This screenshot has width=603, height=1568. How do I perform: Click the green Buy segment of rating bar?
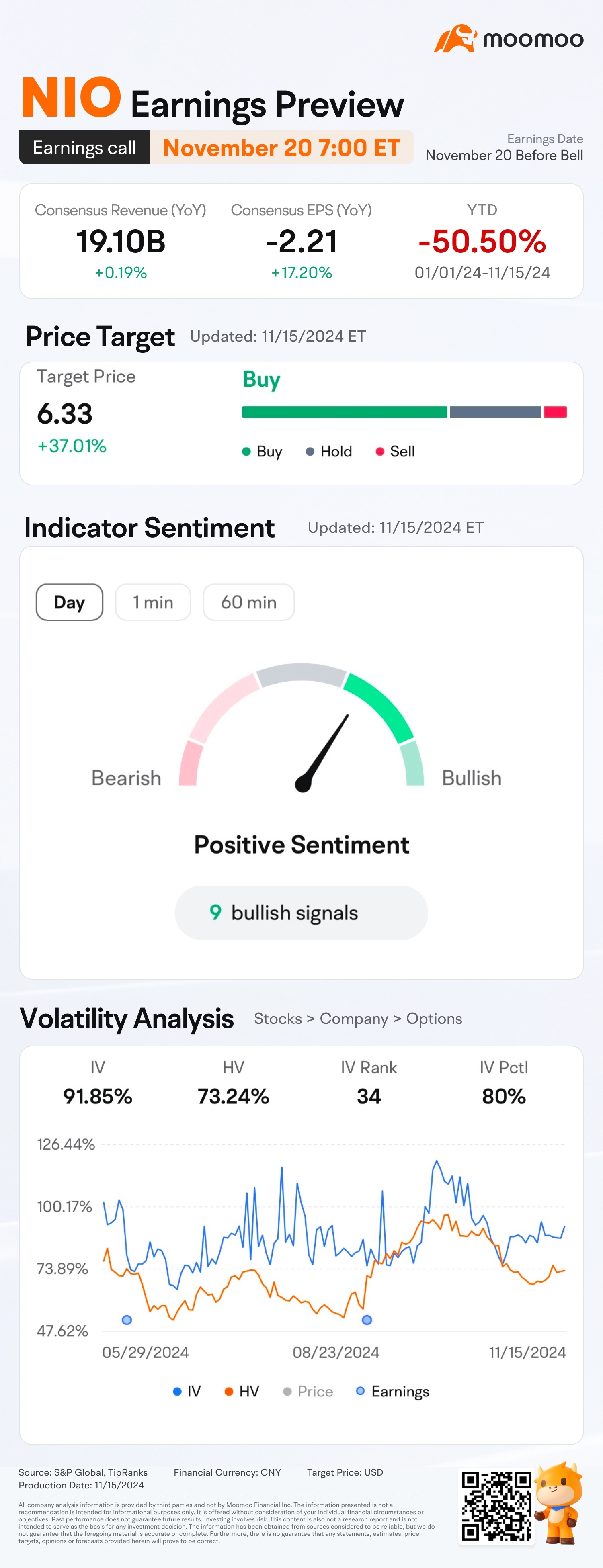(x=344, y=412)
